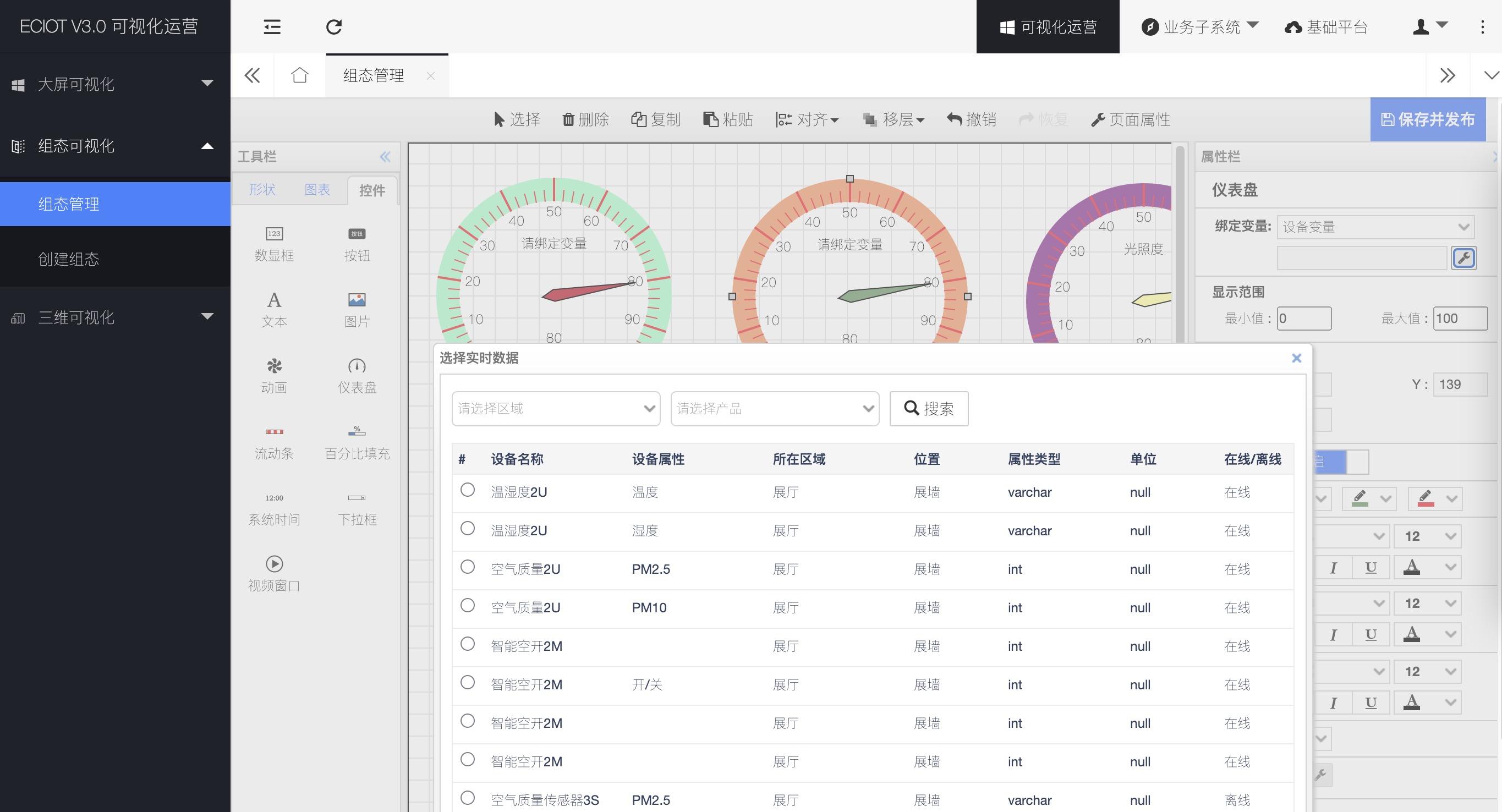Viewport: 1502px width, 812px height.
Task: Click the wrench icon beside the bound variable field
Action: pyautogui.click(x=1463, y=258)
